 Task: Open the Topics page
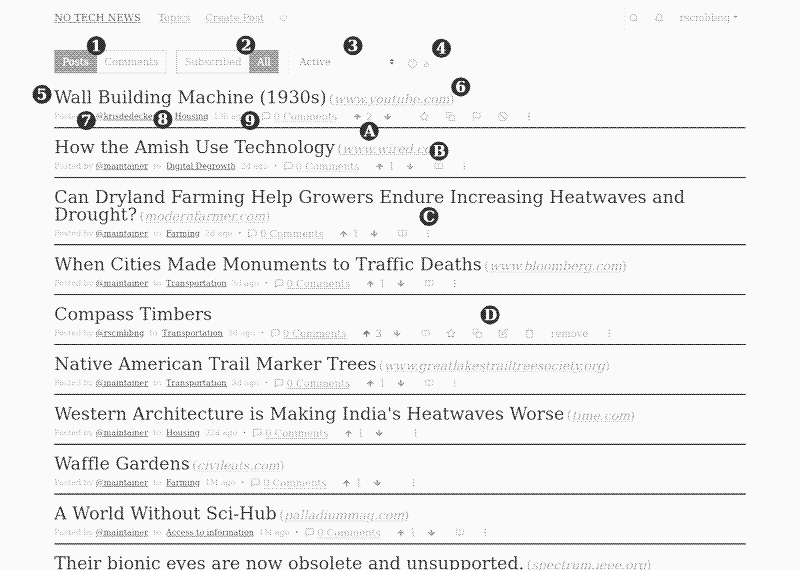click(x=174, y=18)
